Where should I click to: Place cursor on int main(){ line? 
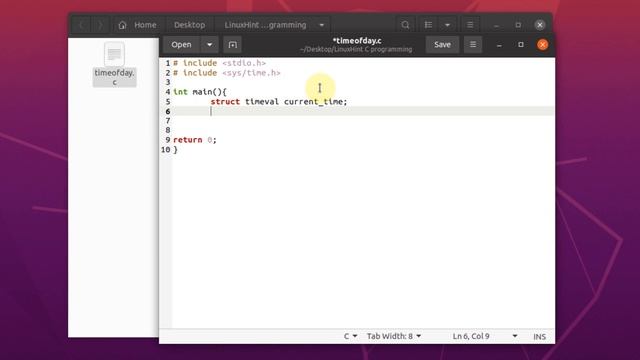200,92
